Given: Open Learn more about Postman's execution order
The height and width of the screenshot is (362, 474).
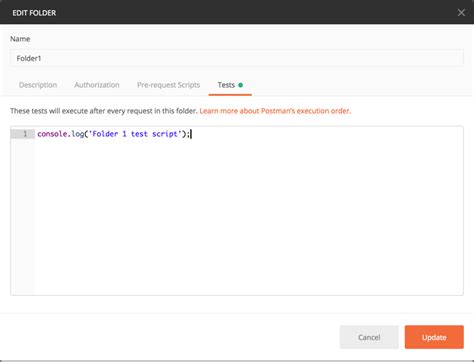Looking at the screenshot, I should 275,111.
